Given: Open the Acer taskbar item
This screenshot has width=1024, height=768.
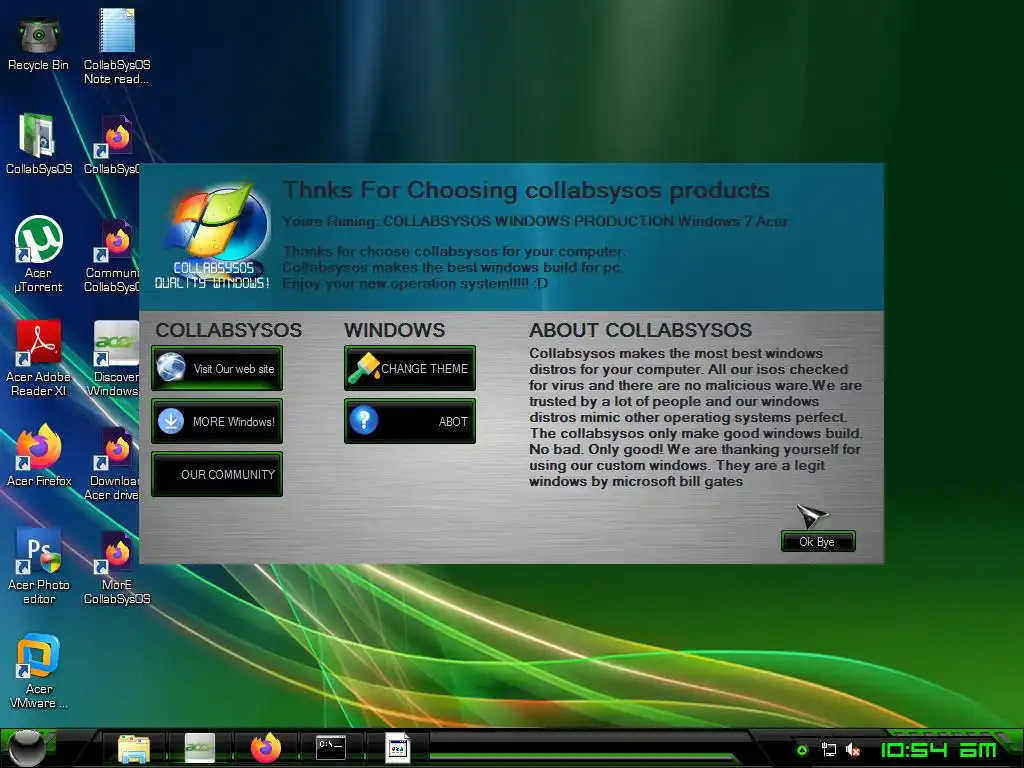Looking at the screenshot, I should tap(199, 748).
